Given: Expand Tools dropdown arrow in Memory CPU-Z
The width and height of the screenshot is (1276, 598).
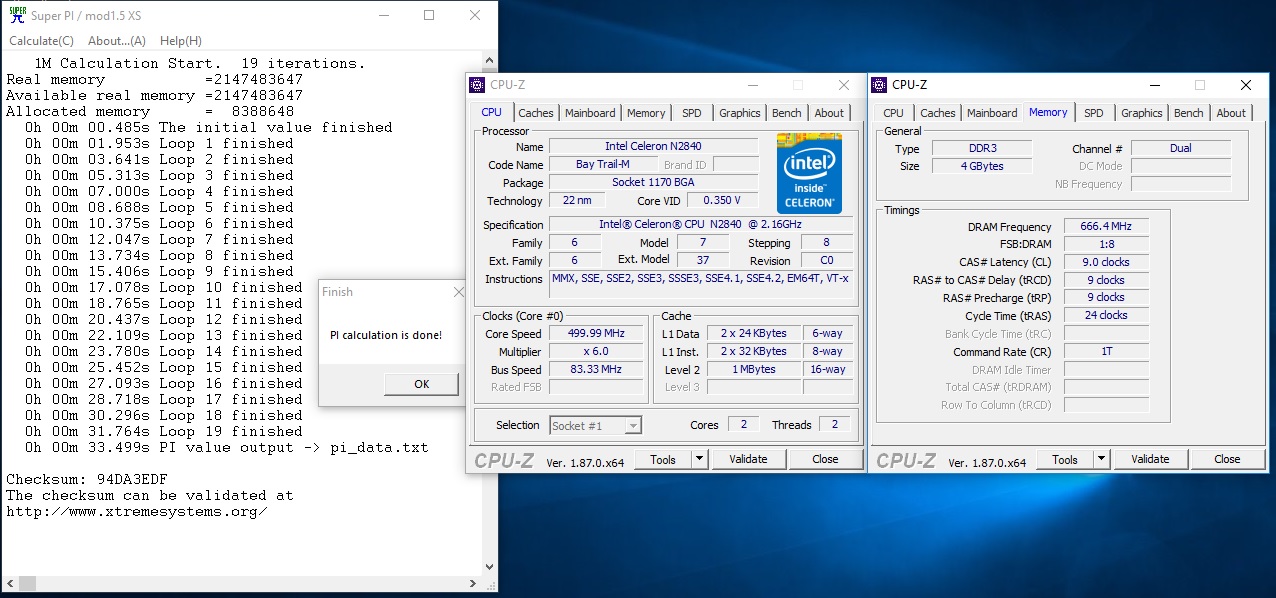Looking at the screenshot, I should (x=1102, y=459).
